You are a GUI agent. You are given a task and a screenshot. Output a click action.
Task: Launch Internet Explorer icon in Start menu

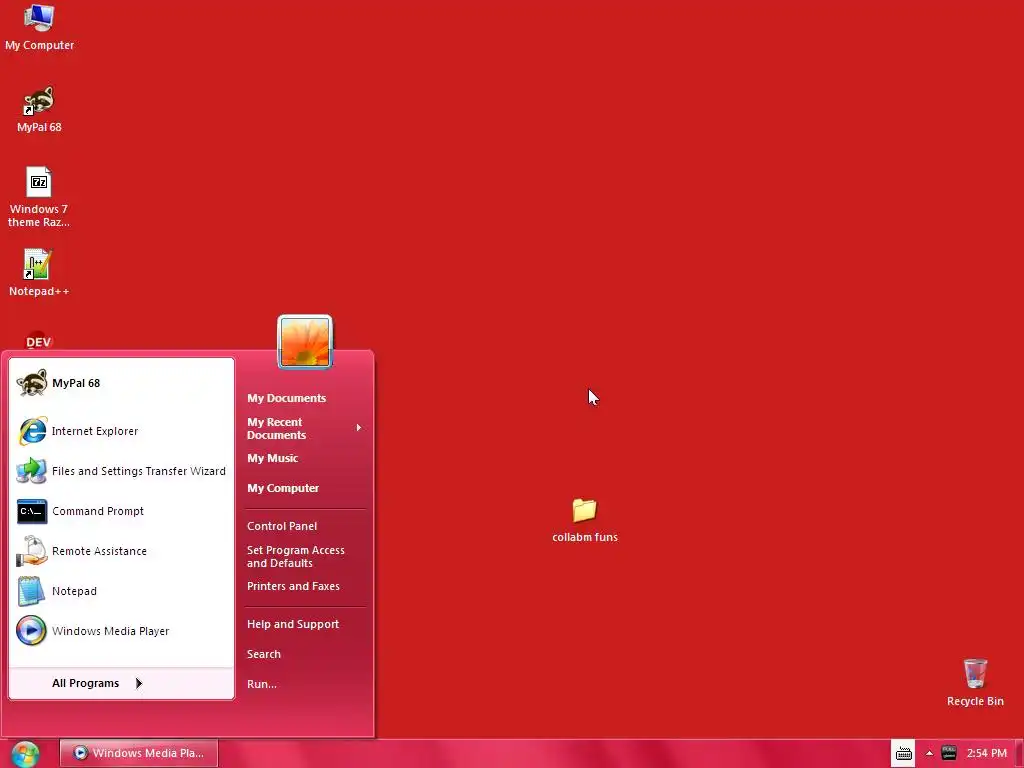31,431
